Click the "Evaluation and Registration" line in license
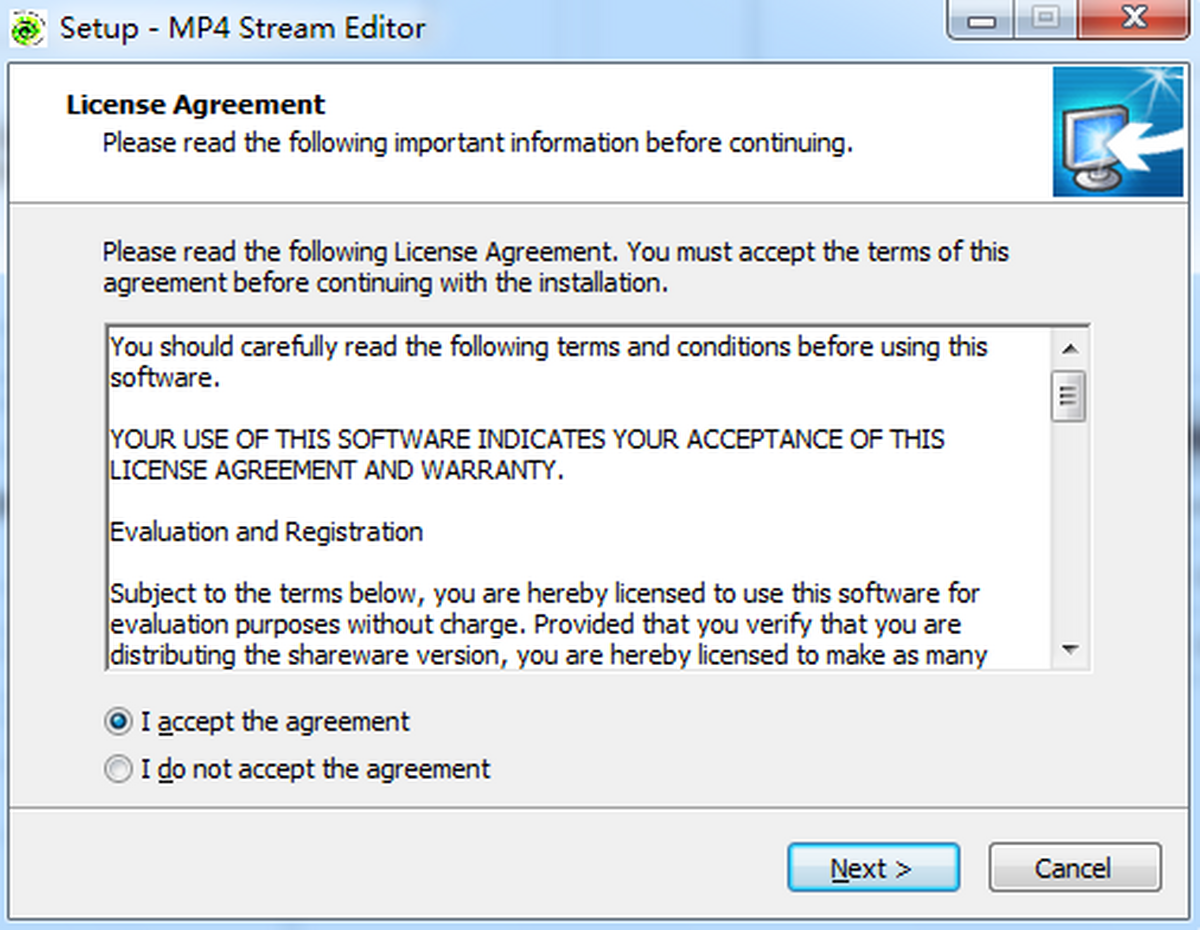1200x930 pixels. click(x=266, y=531)
